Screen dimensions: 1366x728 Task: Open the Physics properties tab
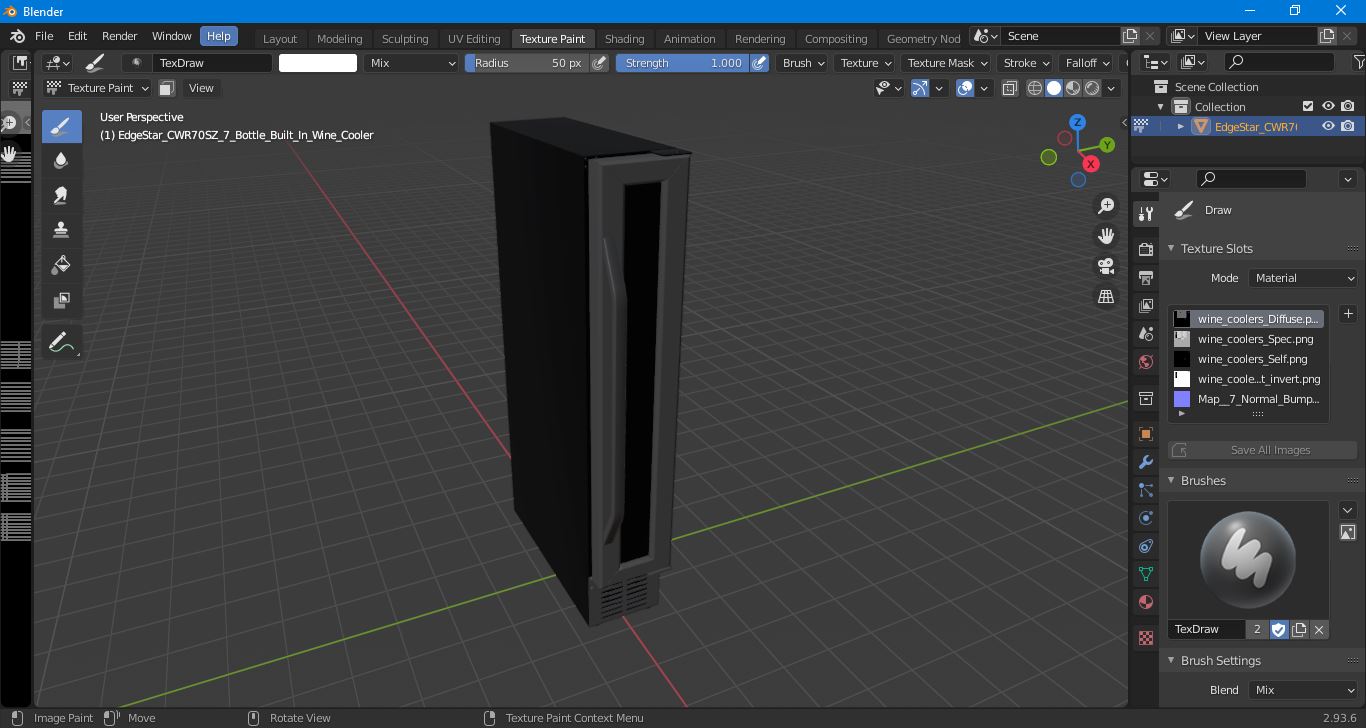click(x=1146, y=518)
